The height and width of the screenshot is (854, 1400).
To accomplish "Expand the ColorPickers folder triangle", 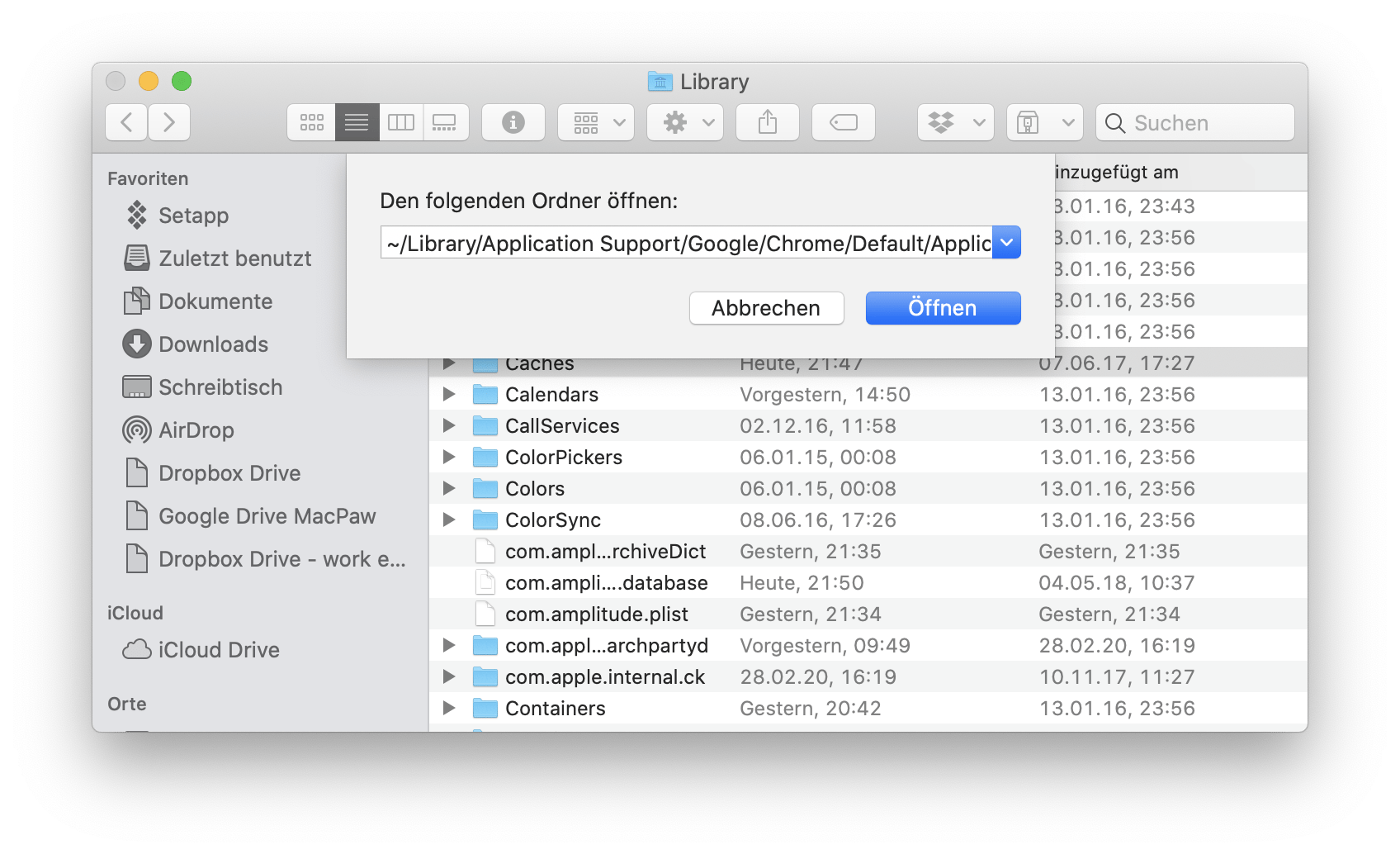I will click(449, 458).
